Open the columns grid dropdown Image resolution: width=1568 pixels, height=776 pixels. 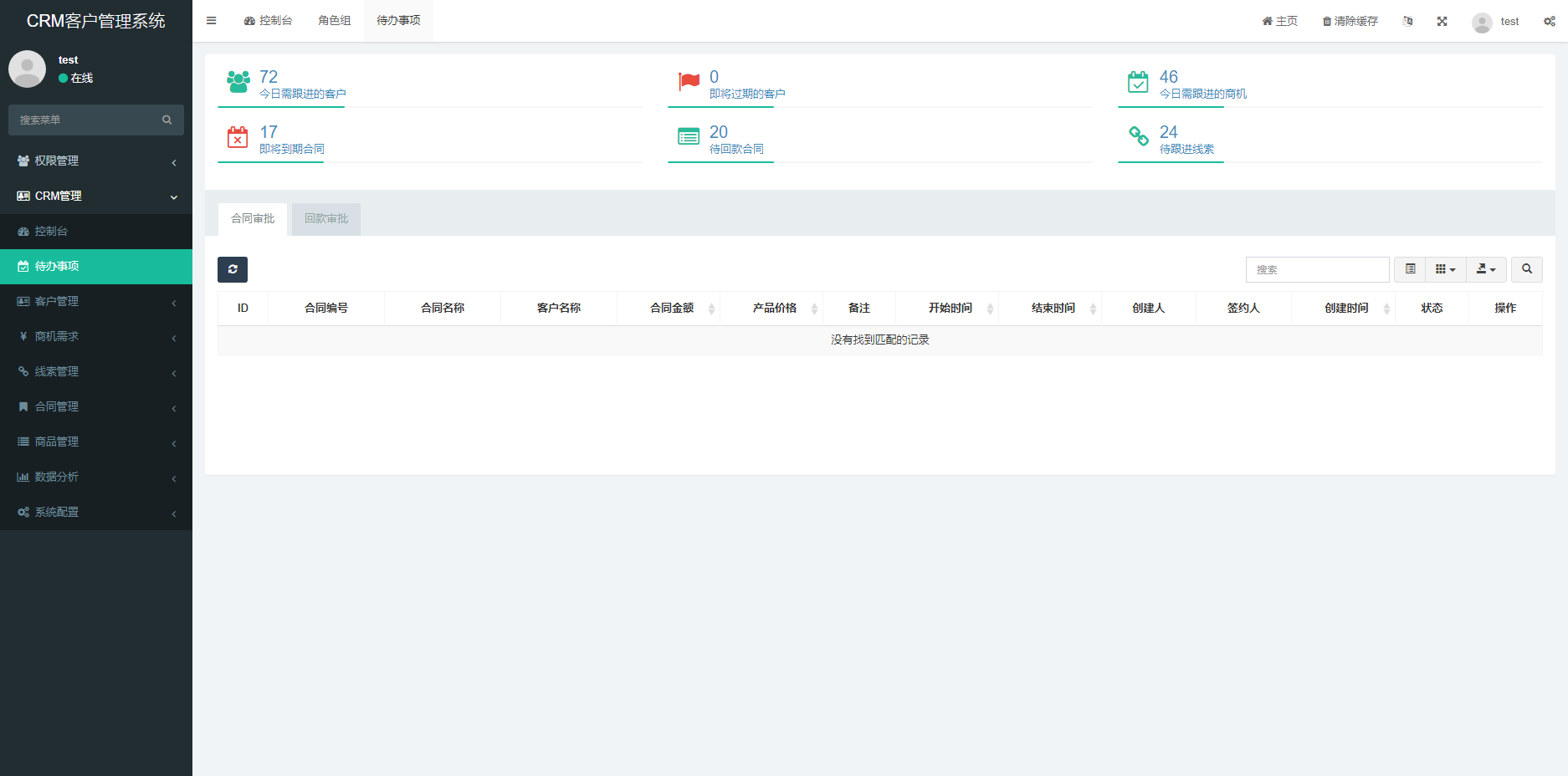[x=1446, y=269]
